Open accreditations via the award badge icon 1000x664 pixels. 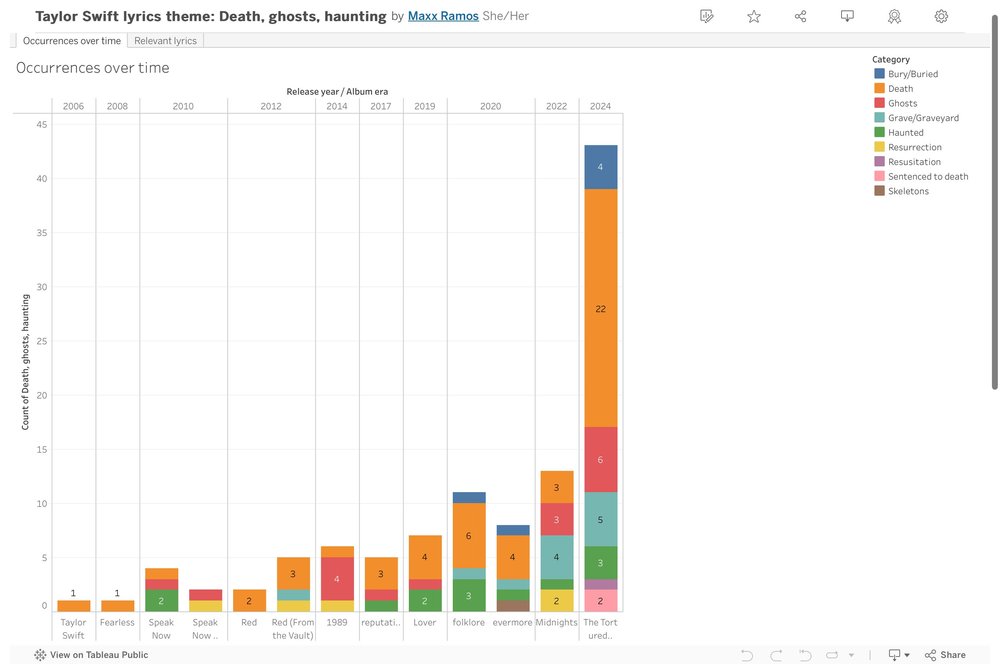point(893,16)
